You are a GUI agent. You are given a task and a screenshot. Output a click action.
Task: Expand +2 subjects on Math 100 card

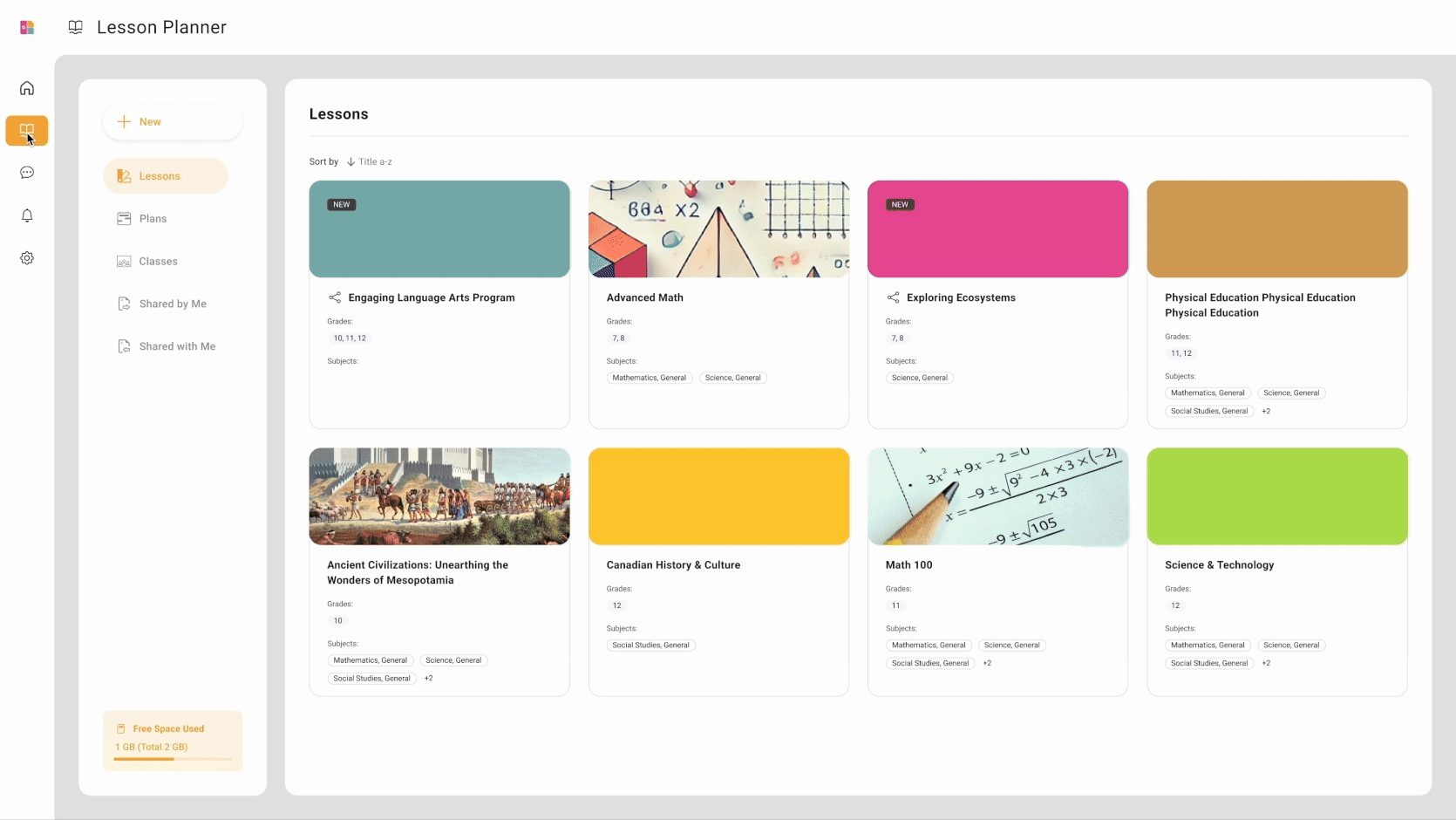[x=987, y=664]
